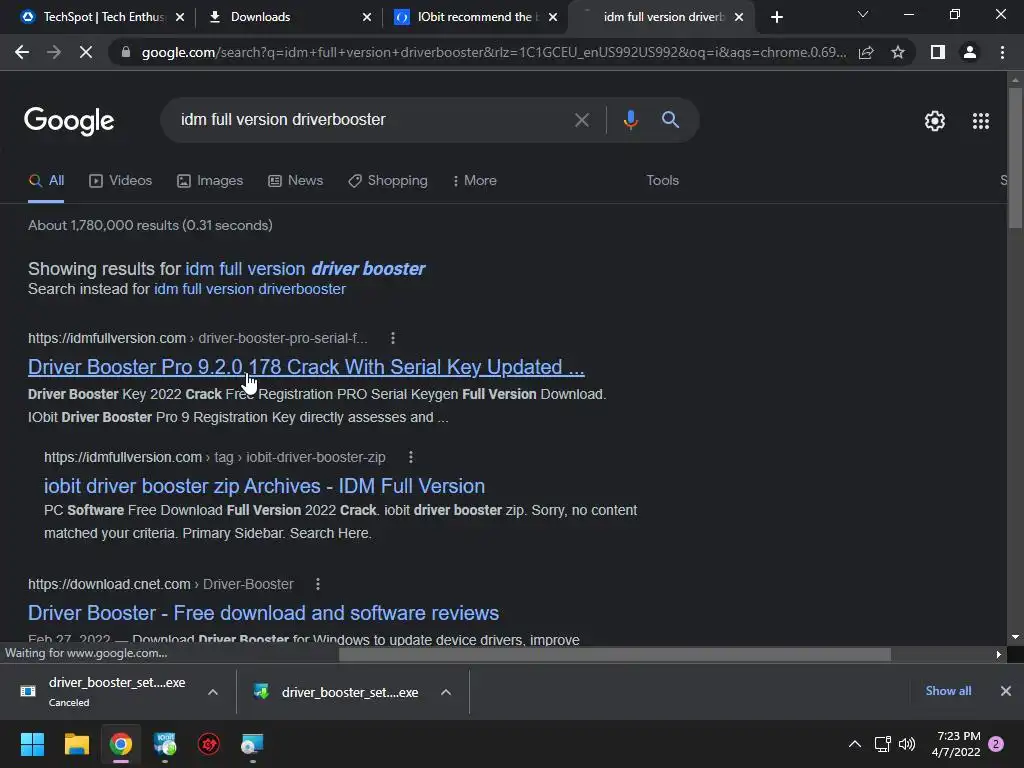
Task: Expand the More search filters menu
Action: pyautogui.click(x=475, y=181)
